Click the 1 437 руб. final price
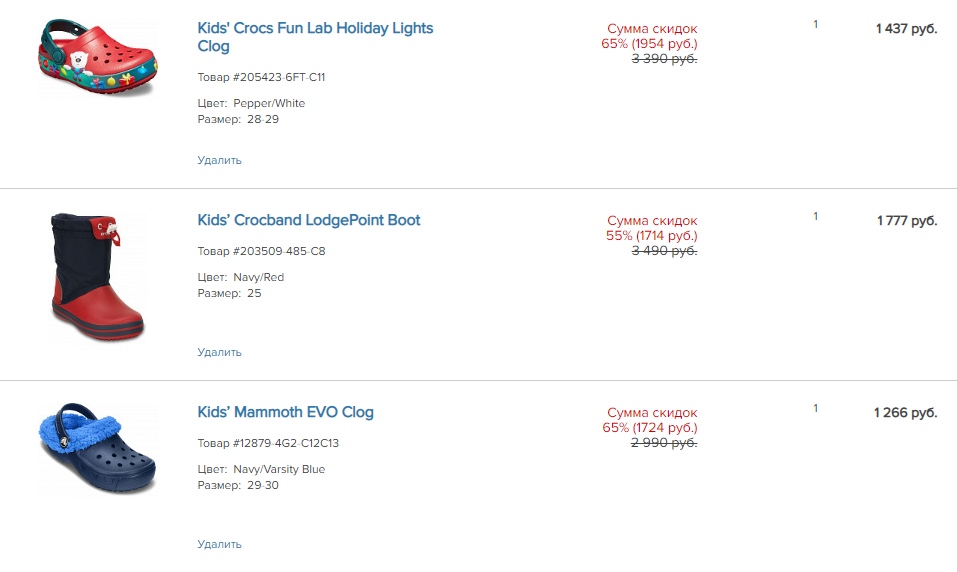Image resolution: width=957 pixels, height=572 pixels. pyautogui.click(x=906, y=29)
